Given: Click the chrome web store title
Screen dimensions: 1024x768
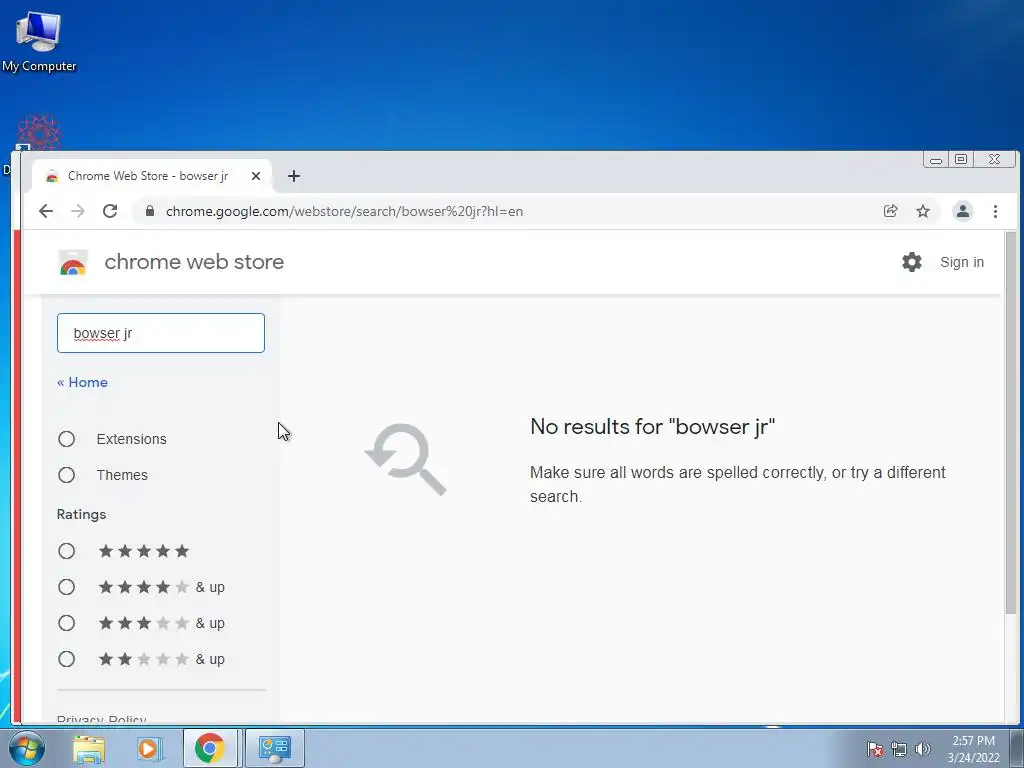Looking at the screenshot, I should tap(194, 262).
